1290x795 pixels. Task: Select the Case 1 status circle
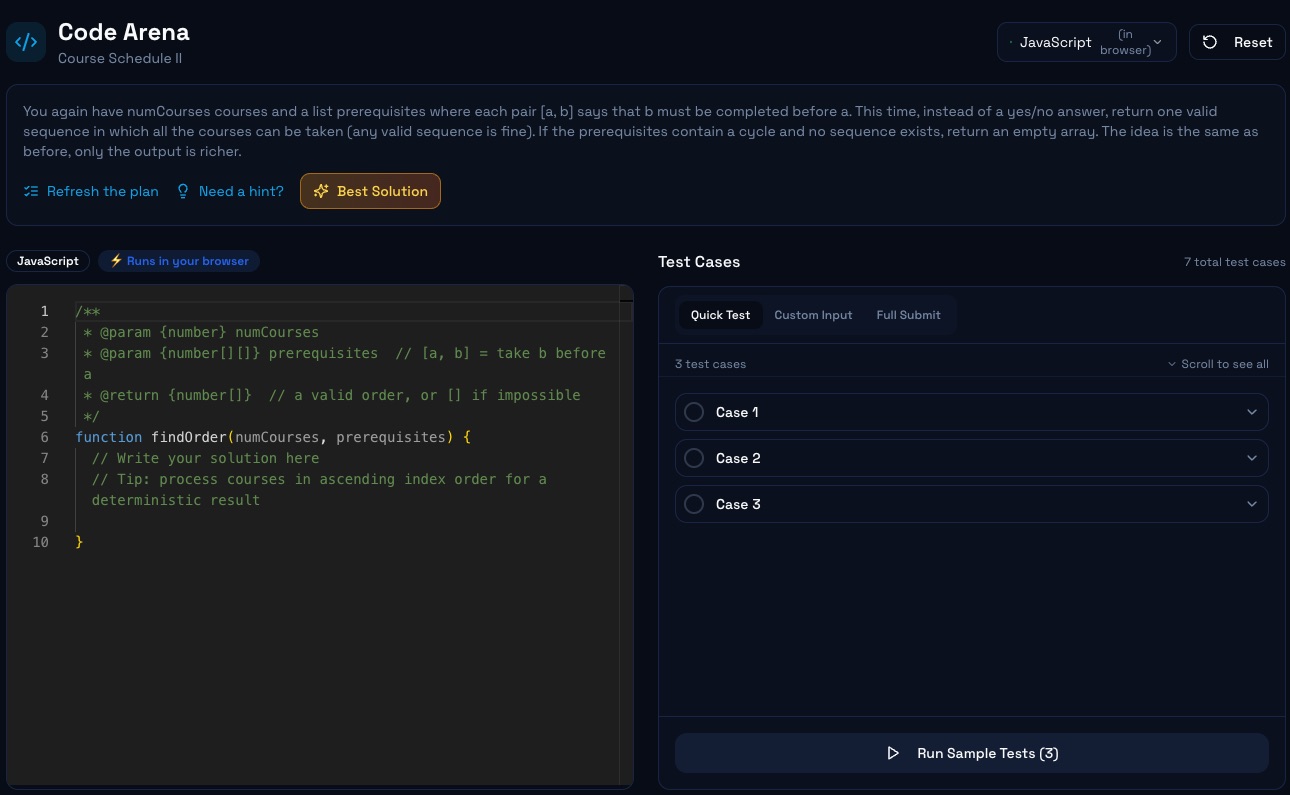click(694, 412)
